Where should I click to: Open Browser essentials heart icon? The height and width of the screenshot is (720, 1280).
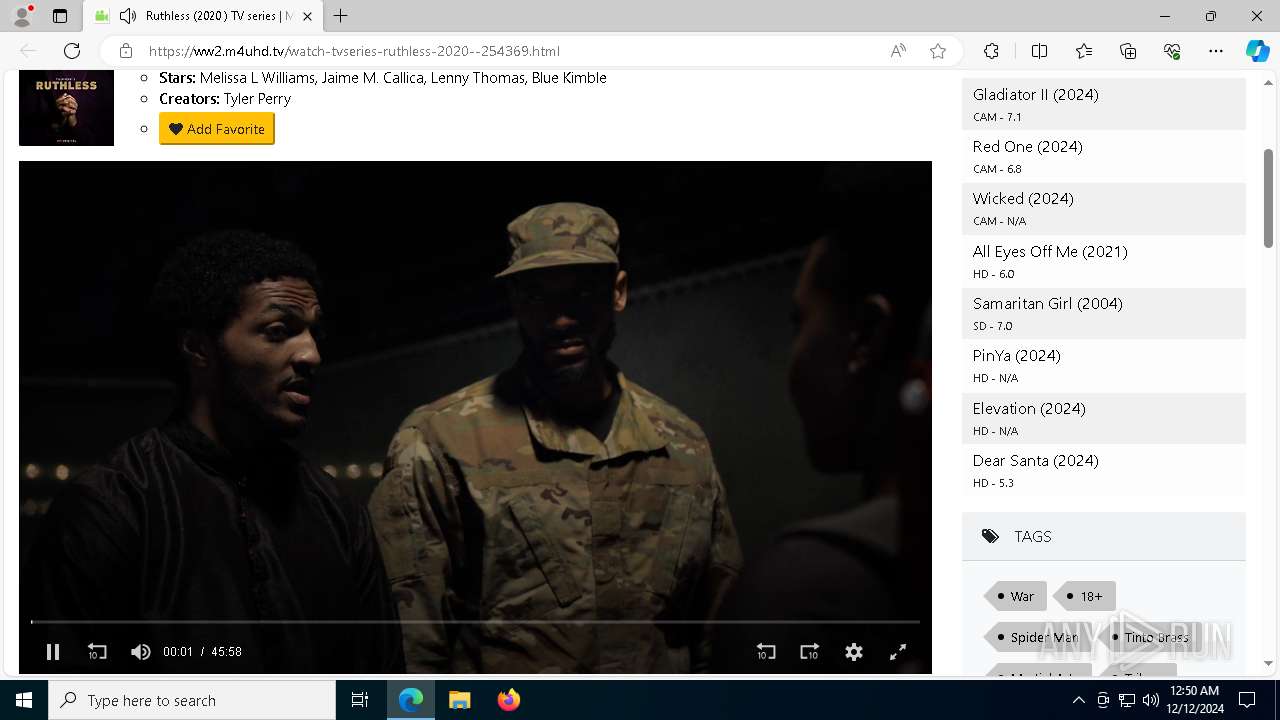1172,51
